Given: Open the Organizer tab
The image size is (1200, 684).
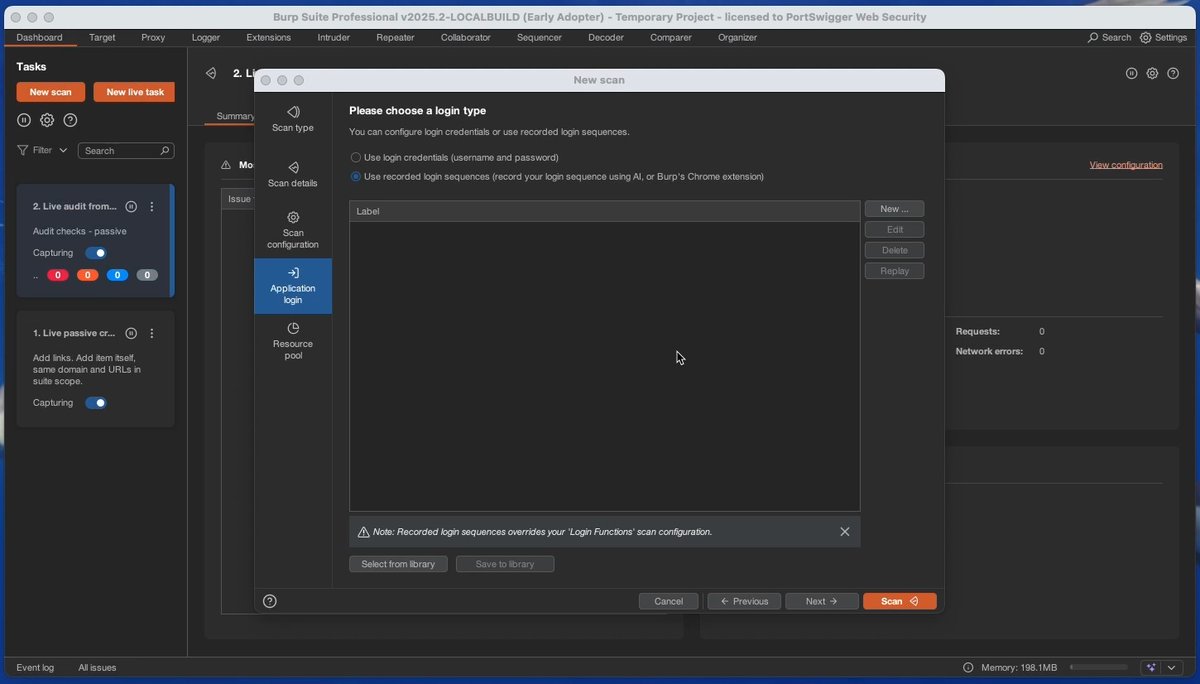Looking at the screenshot, I should (737, 38).
